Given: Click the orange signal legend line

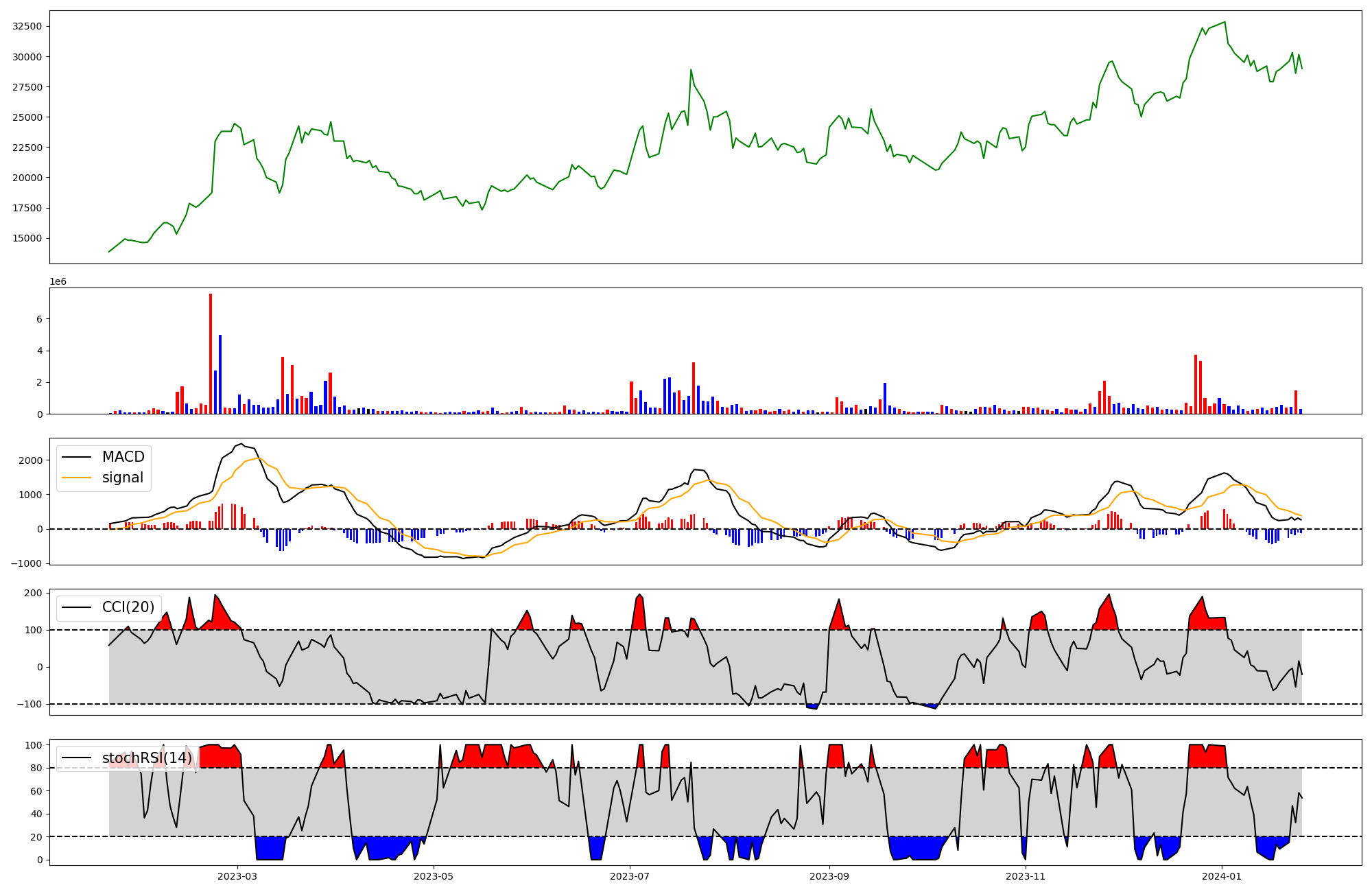Looking at the screenshot, I should point(76,478).
